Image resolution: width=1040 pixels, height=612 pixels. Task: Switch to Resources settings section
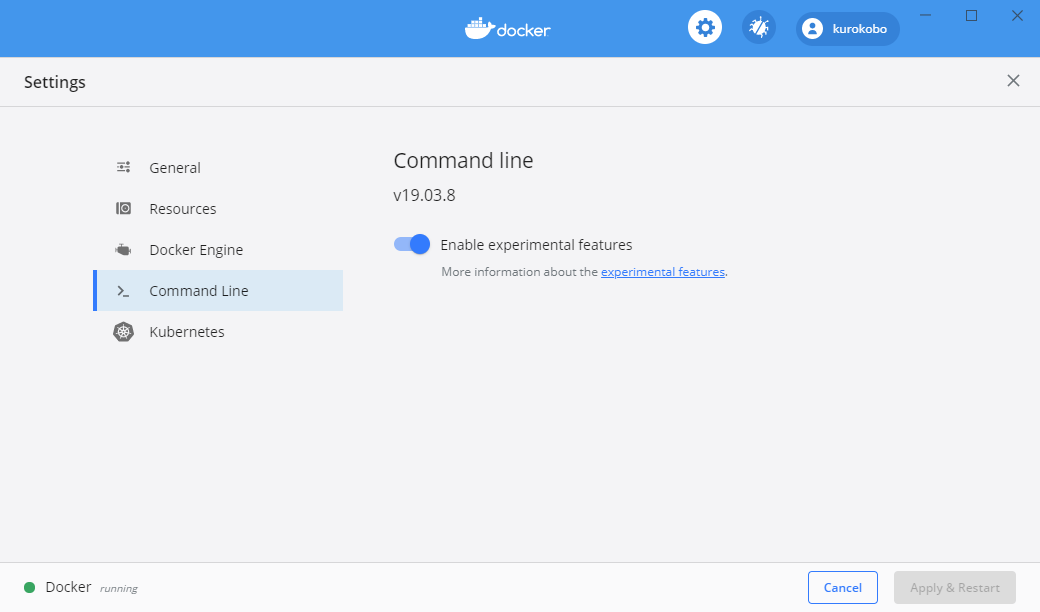(183, 209)
